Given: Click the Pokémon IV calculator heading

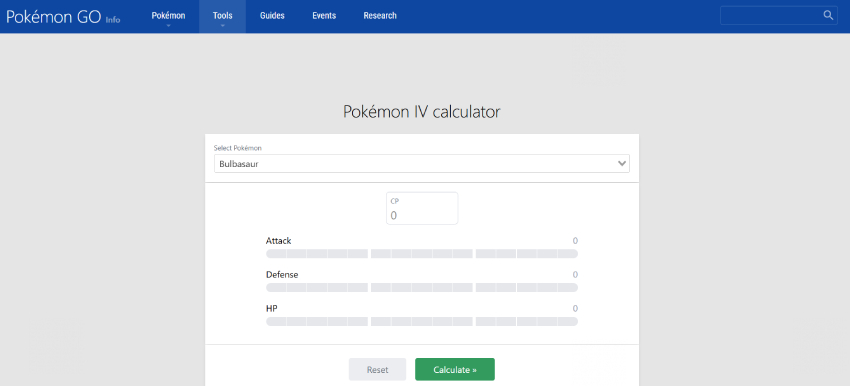Looking at the screenshot, I should (422, 112).
